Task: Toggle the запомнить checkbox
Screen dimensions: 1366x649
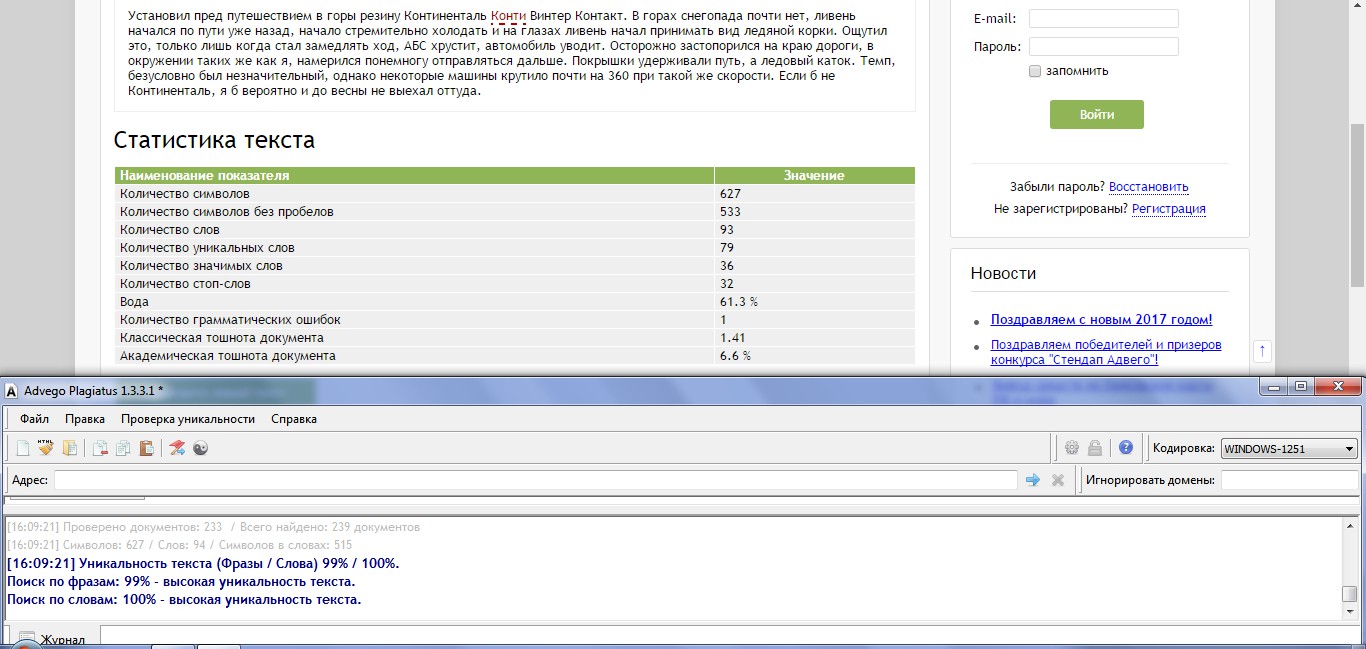Action: coord(1035,71)
